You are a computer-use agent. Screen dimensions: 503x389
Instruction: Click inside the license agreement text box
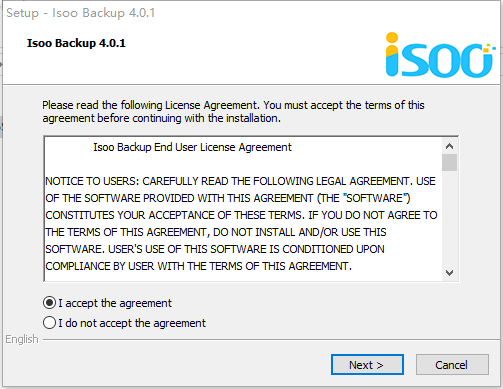243,209
